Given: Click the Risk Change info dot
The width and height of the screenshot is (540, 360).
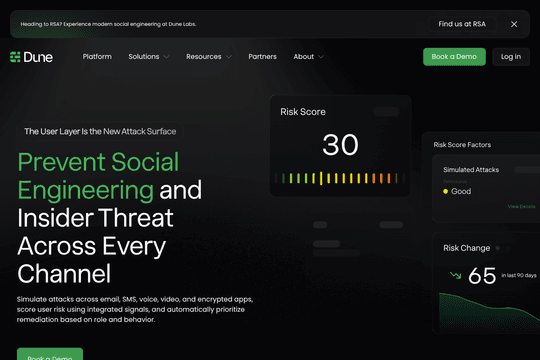Looking at the screenshot, I should click(x=498, y=248).
